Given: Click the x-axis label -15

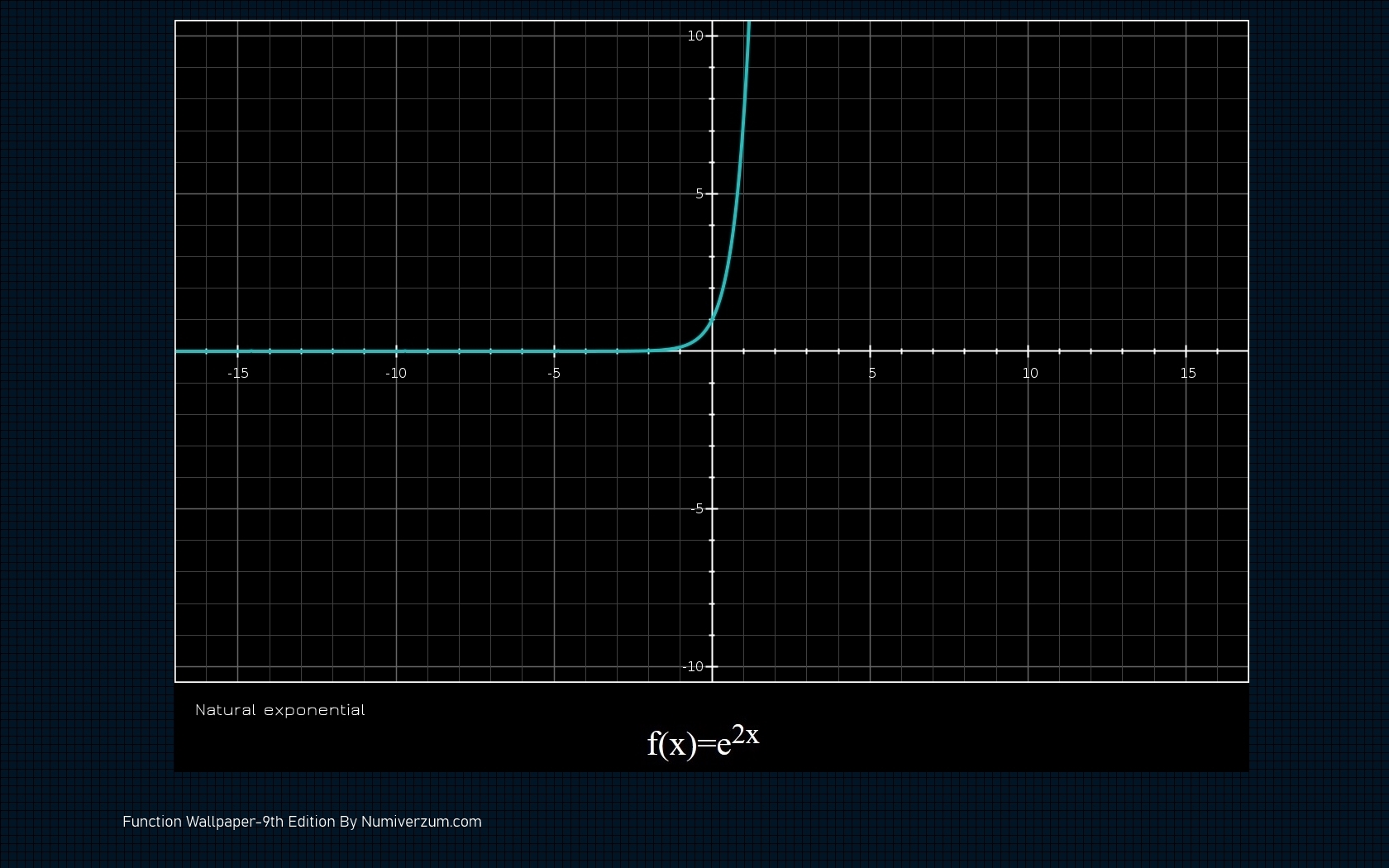Looking at the screenshot, I should (238, 373).
